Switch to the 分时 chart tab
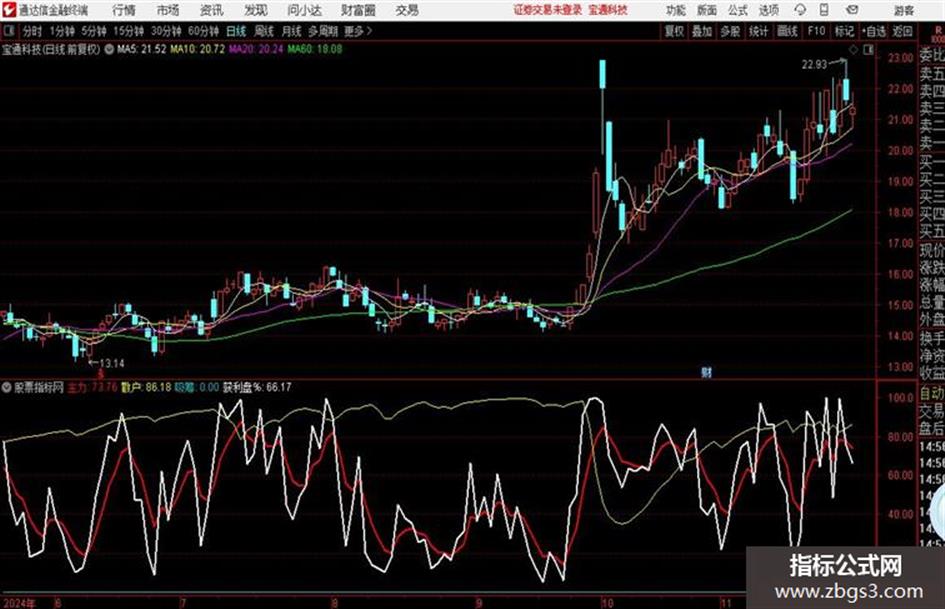The image size is (945, 609). [x=32, y=31]
